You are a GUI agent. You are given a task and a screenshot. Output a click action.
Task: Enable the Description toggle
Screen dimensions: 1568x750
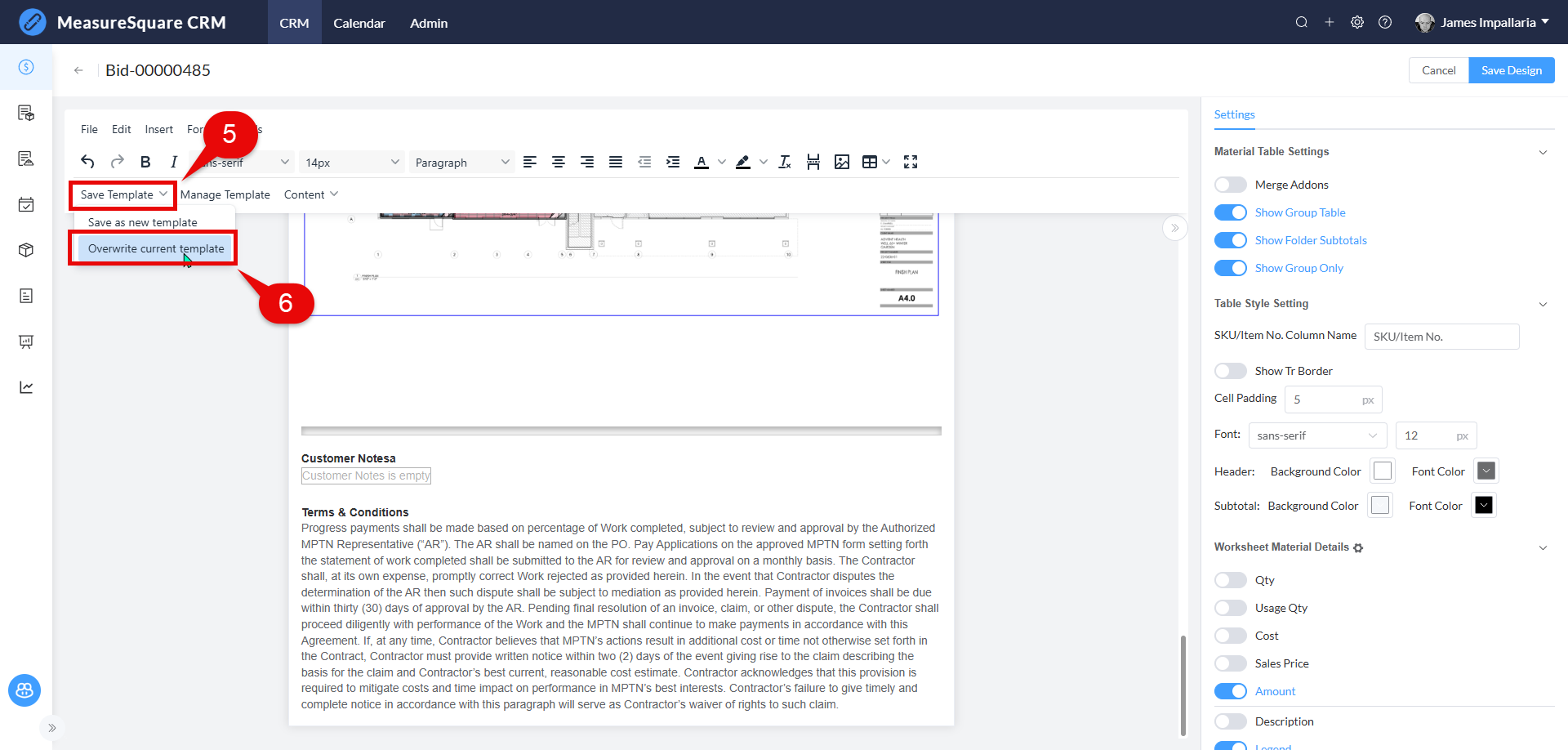1231,721
